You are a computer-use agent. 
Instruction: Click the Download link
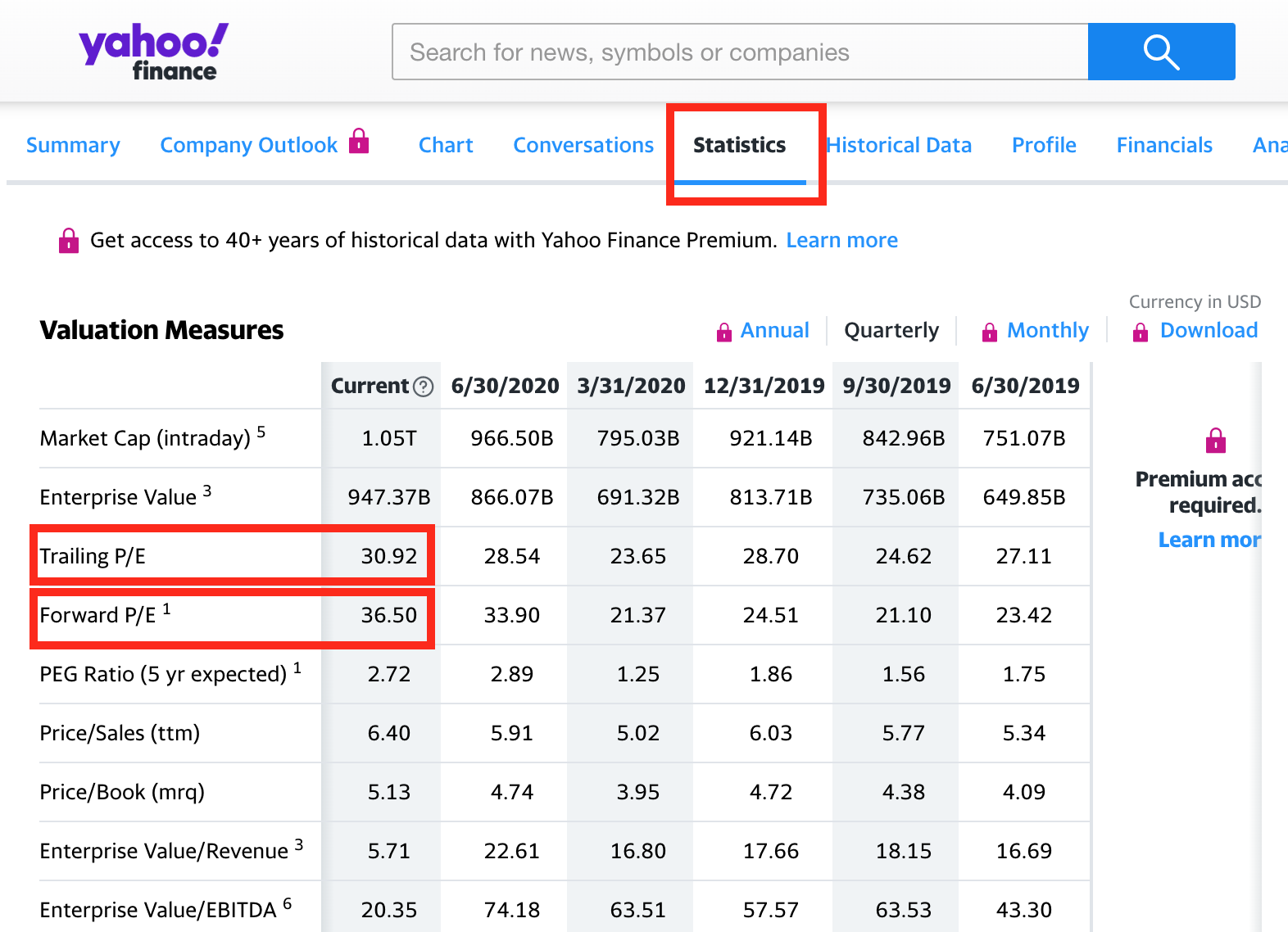1209,330
